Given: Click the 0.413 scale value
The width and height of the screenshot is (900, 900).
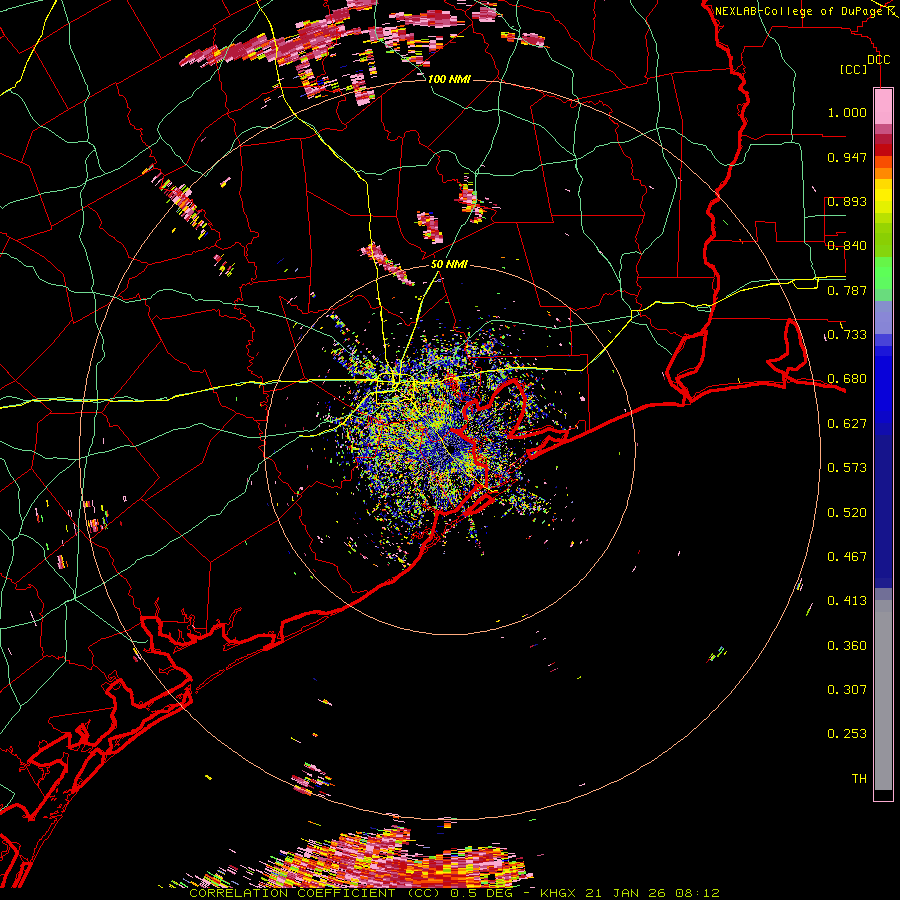Looking at the screenshot, I should coord(847,601).
